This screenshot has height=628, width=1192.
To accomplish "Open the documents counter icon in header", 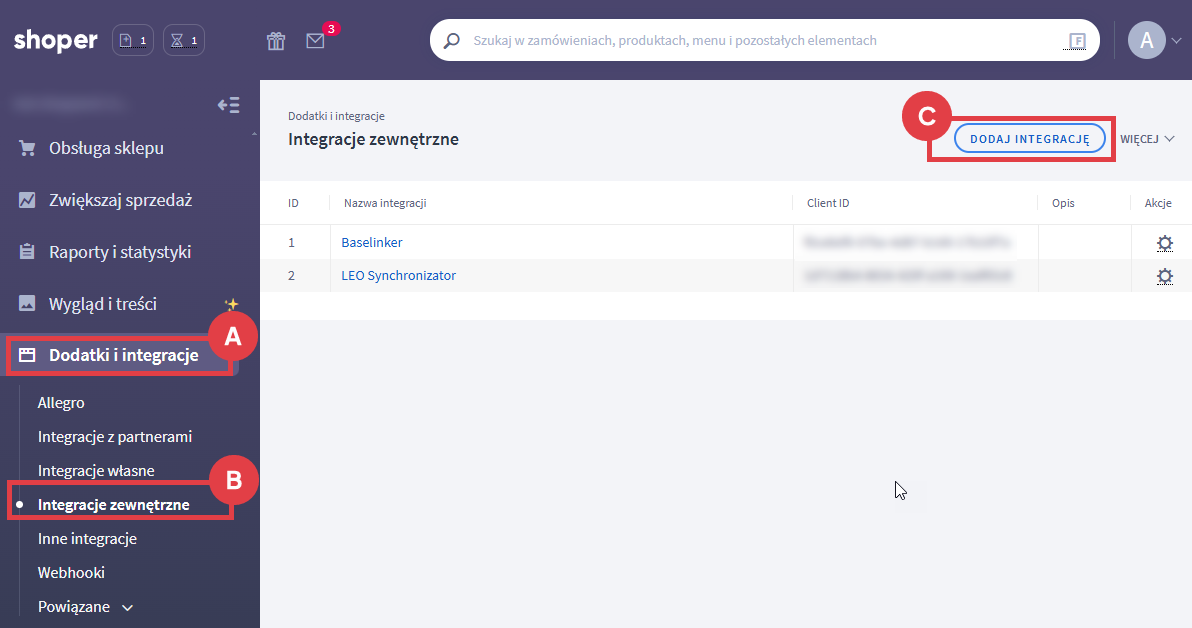I will pos(133,41).
